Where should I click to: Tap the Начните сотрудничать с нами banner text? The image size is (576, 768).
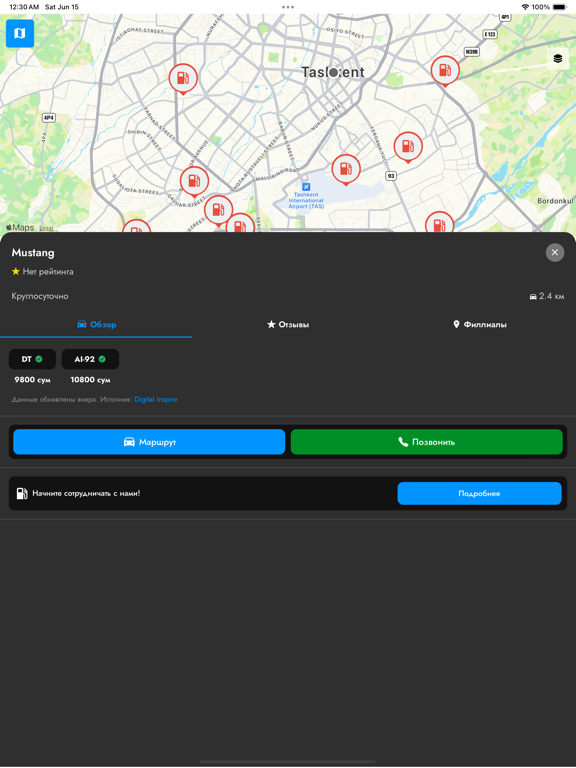[86, 493]
